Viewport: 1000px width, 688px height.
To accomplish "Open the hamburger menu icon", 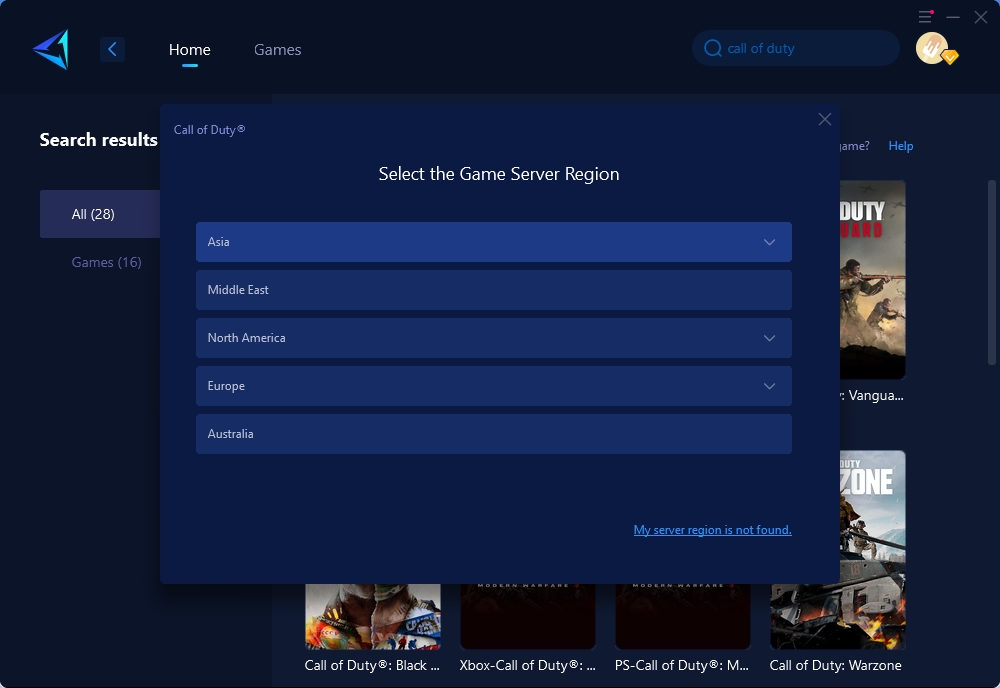I will click(x=925, y=17).
